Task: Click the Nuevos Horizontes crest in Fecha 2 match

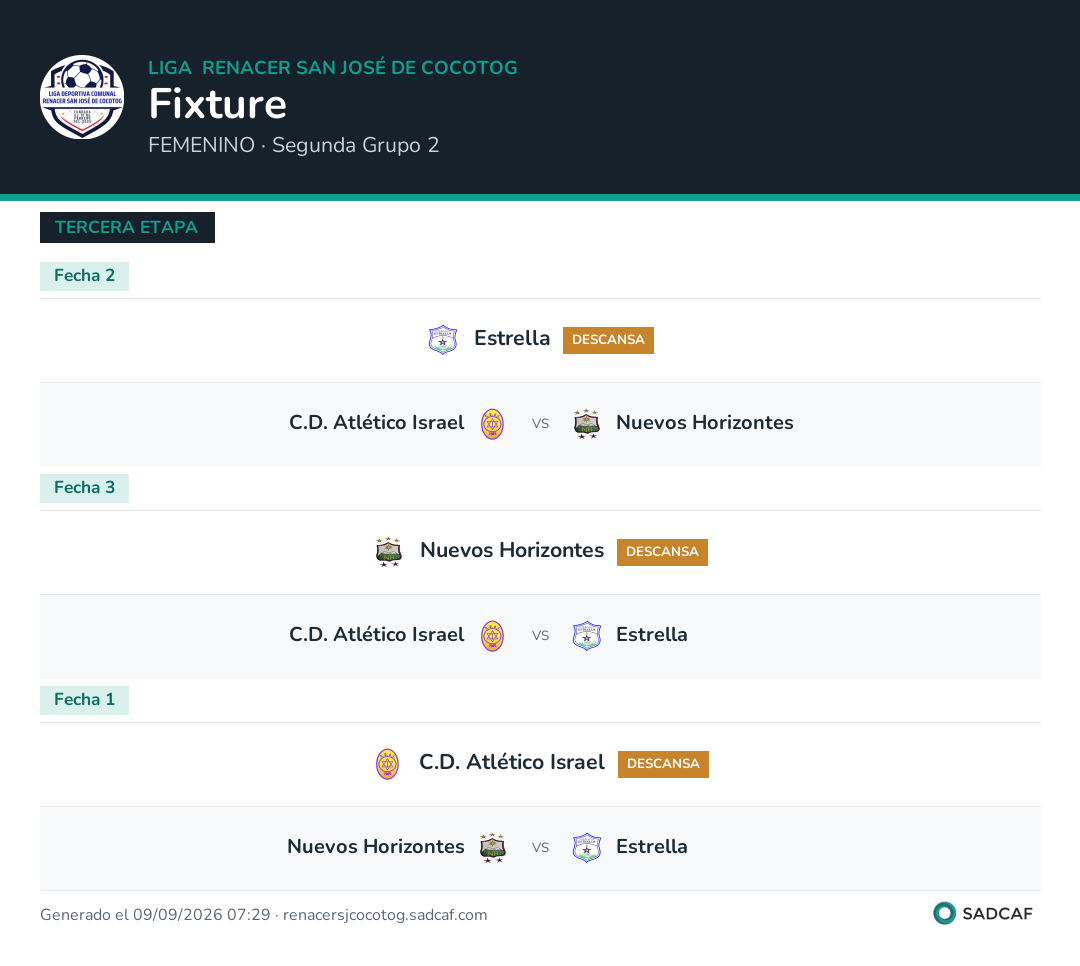Action: (x=587, y=424)
